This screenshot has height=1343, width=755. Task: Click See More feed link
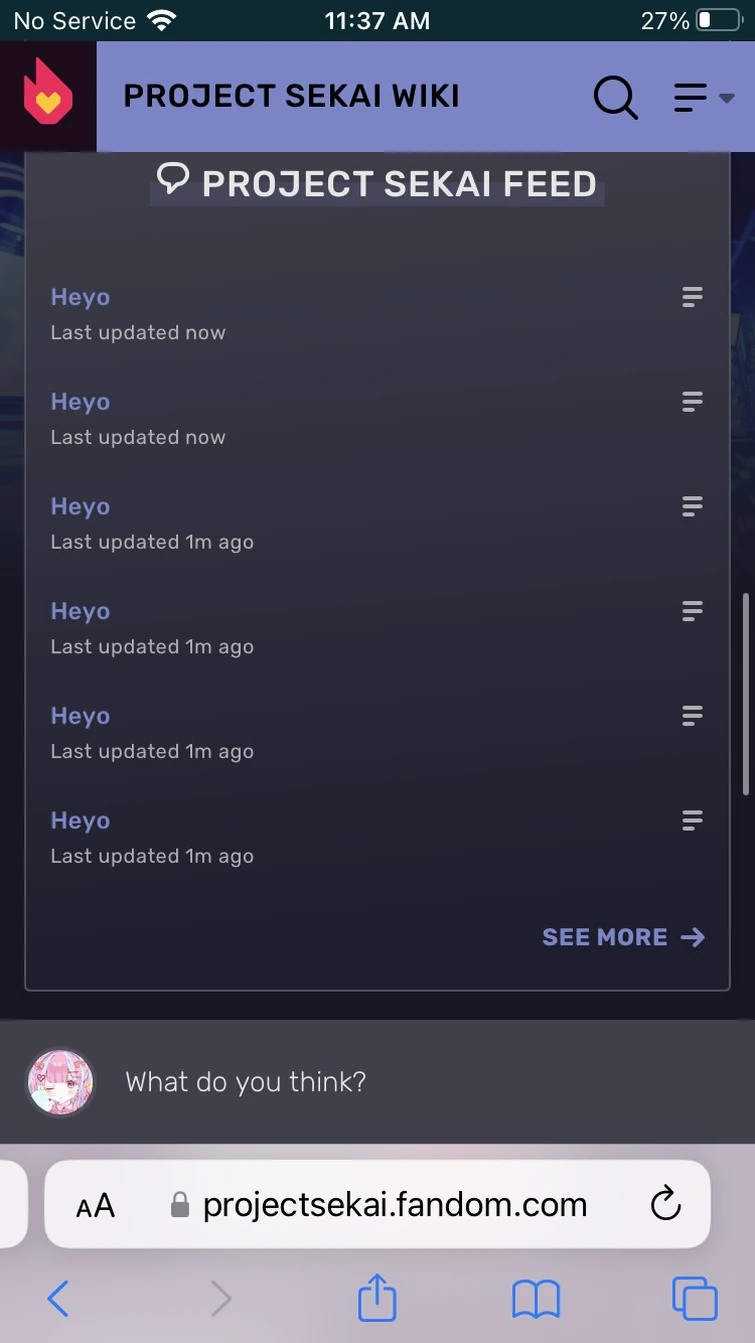coord(622,937)
